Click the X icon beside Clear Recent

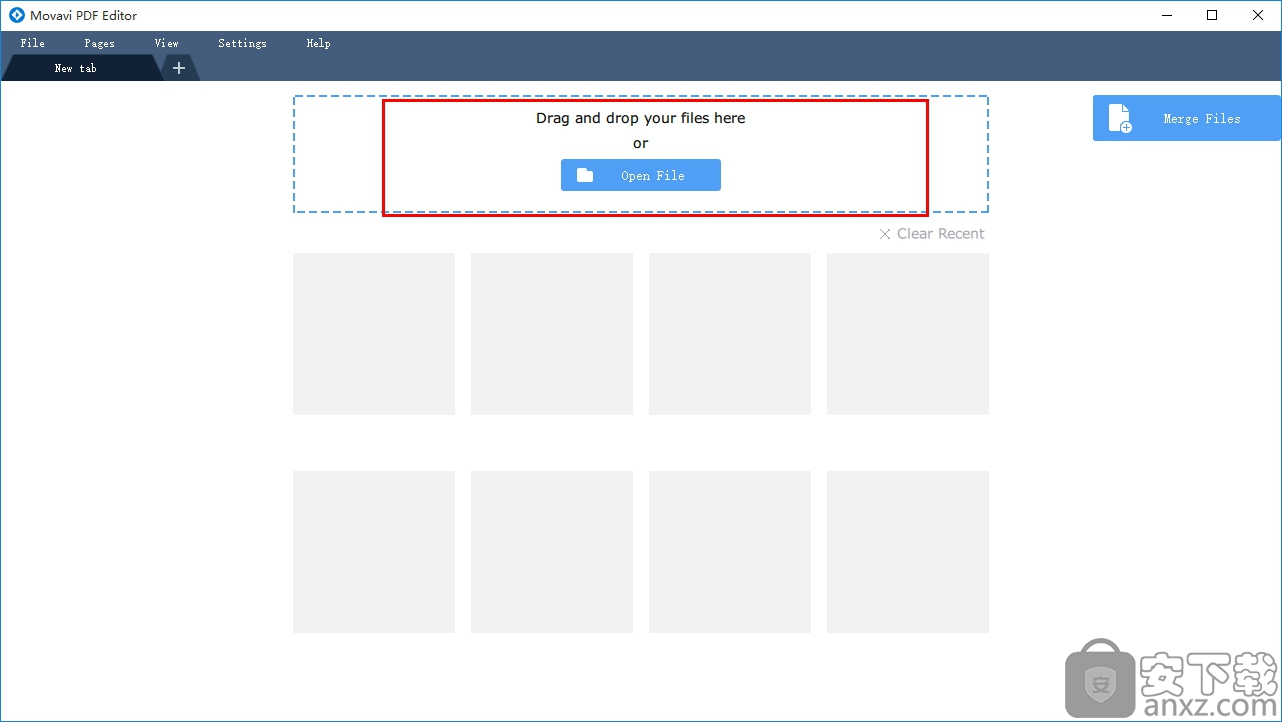[x=885, y=234]
